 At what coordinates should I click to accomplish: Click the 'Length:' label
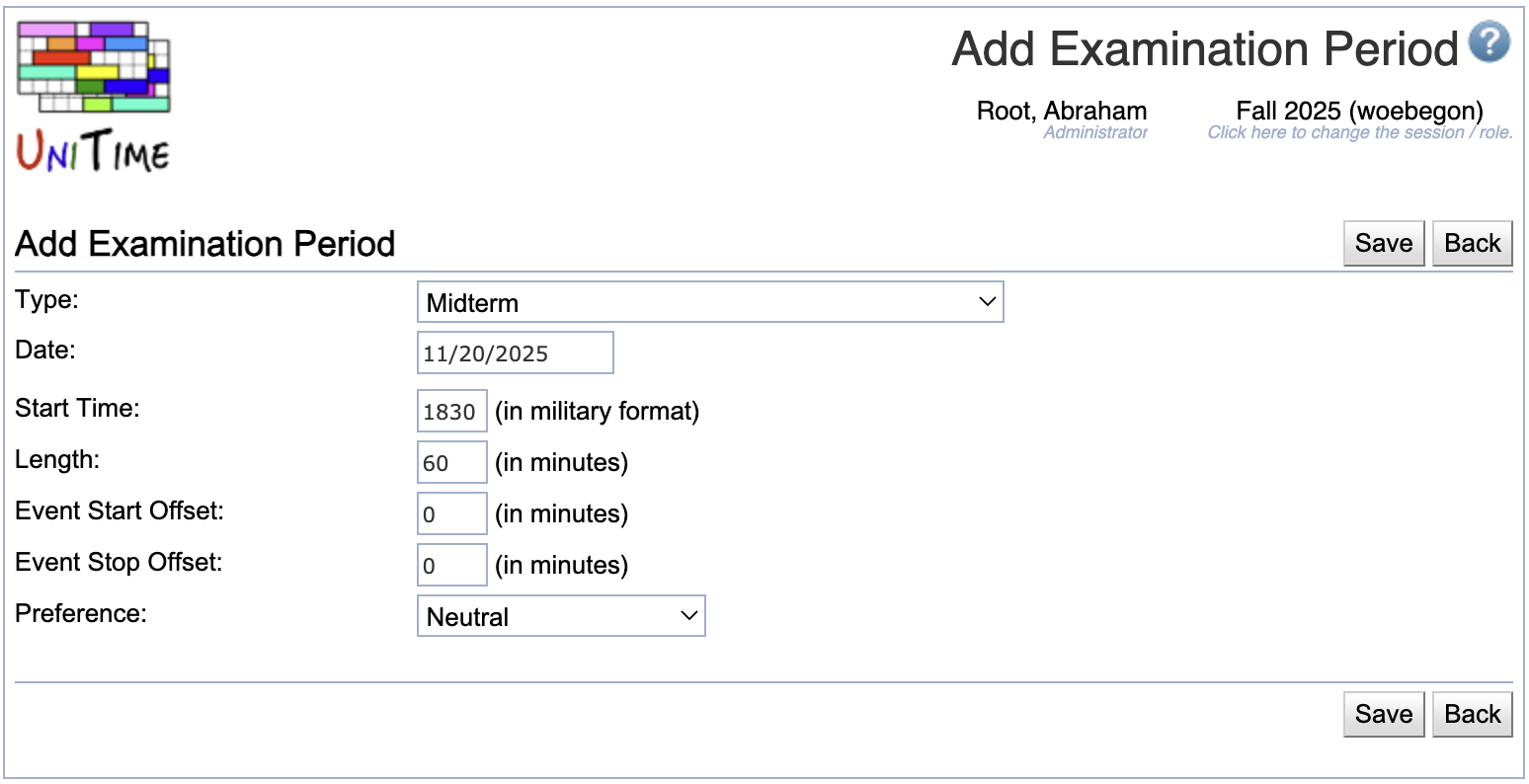pyautogui.click(x=57, y=460)
